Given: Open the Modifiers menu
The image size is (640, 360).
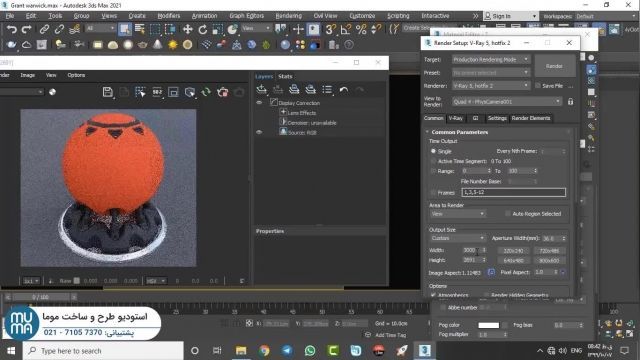Looking at the screenshot, I should [x=169, y=16].
